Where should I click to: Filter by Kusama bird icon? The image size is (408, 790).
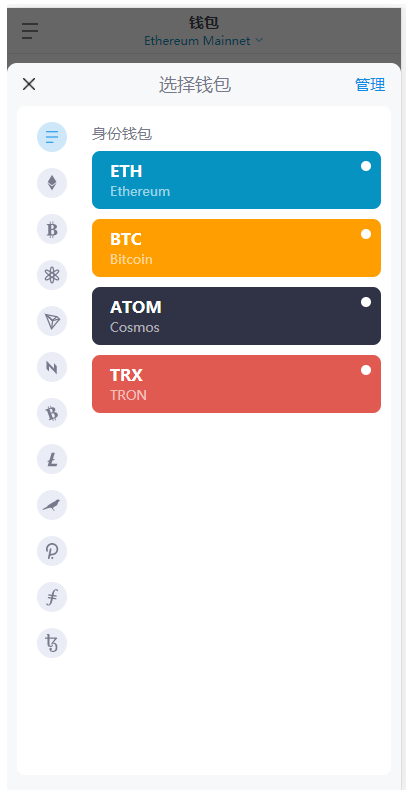pos(52,504)
